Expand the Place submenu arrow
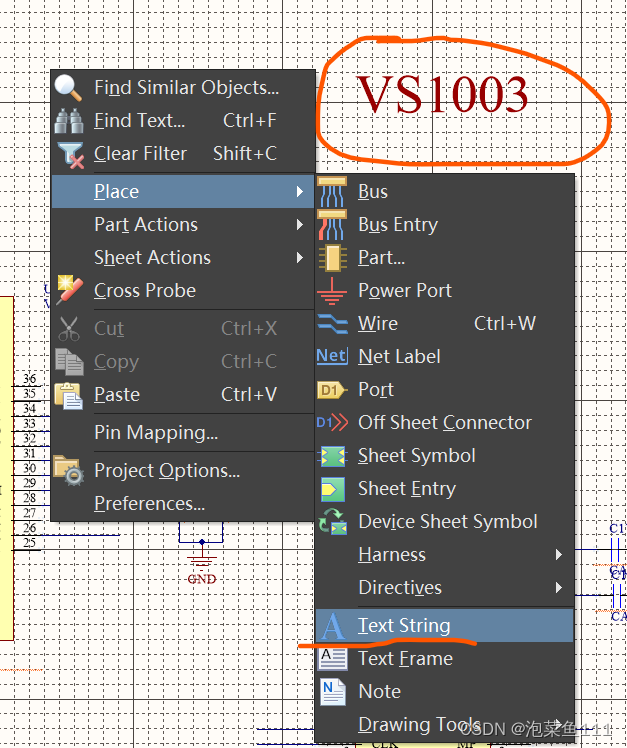 [x=300, y=192]
